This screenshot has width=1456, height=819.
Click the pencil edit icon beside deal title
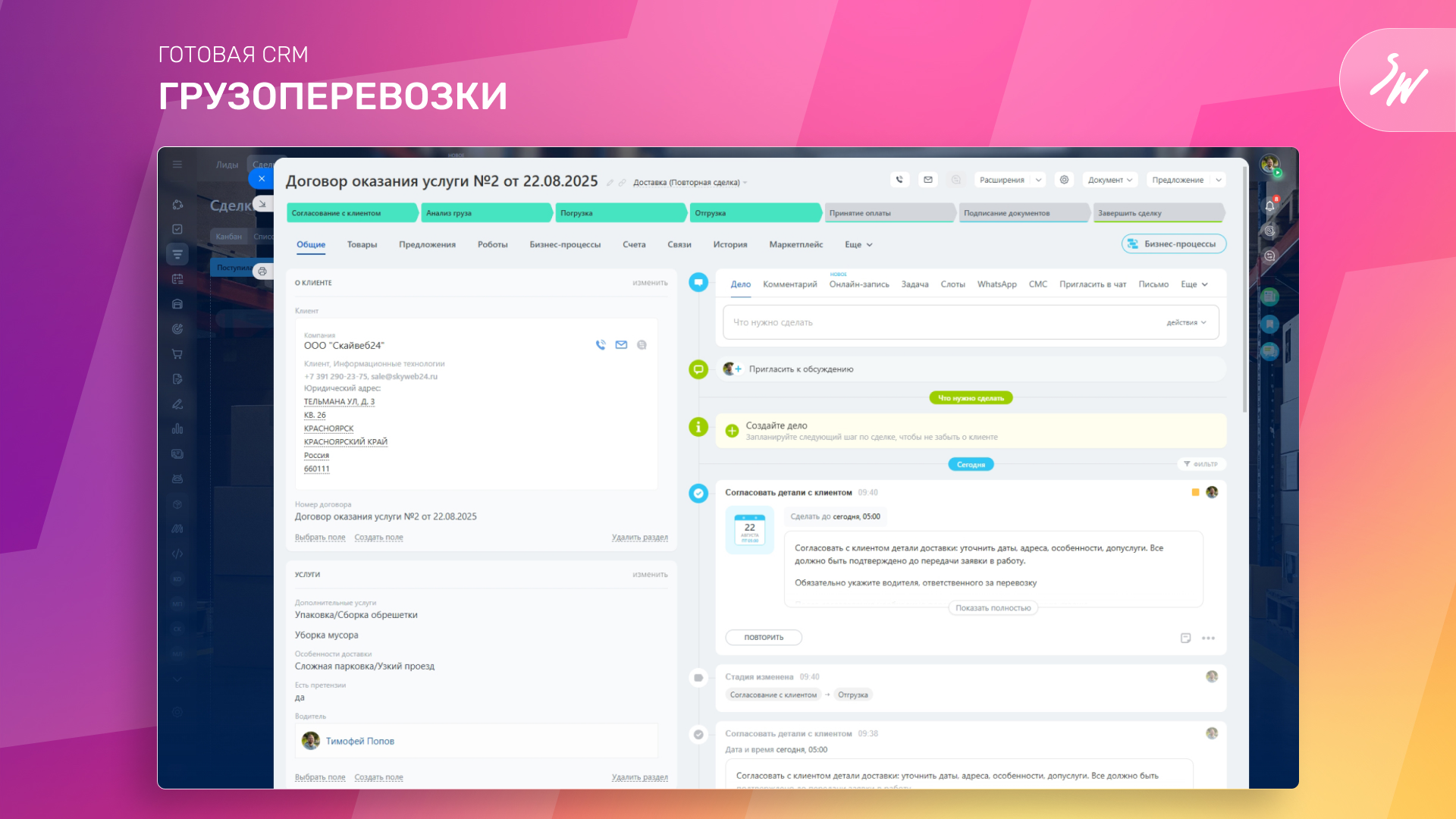pos(610,183)
